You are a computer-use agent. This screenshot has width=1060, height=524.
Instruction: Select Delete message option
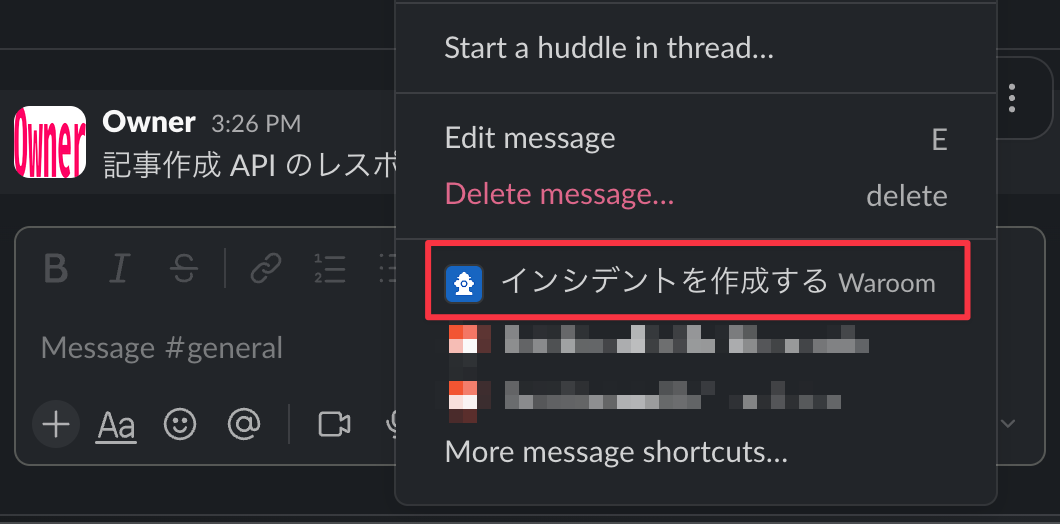696,195
